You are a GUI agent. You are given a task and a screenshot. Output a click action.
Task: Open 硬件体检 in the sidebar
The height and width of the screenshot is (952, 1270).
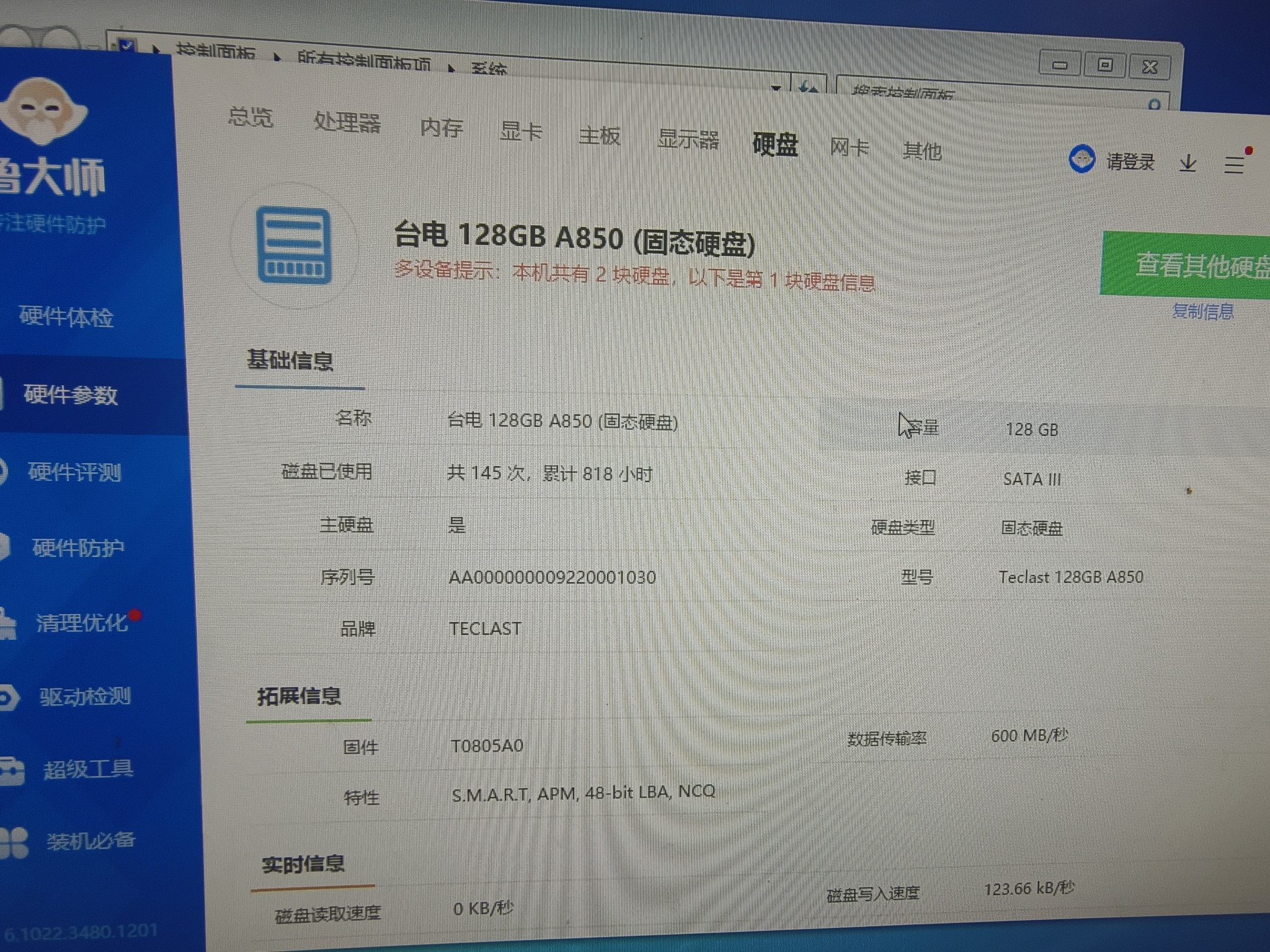pyautogui.click(x=66, y=317)
